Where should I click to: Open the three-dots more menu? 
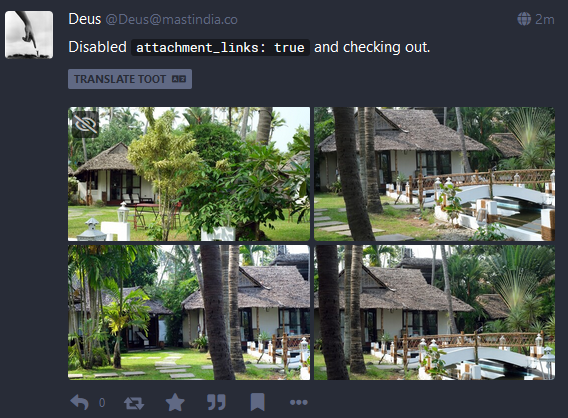[x=299, y=402]
